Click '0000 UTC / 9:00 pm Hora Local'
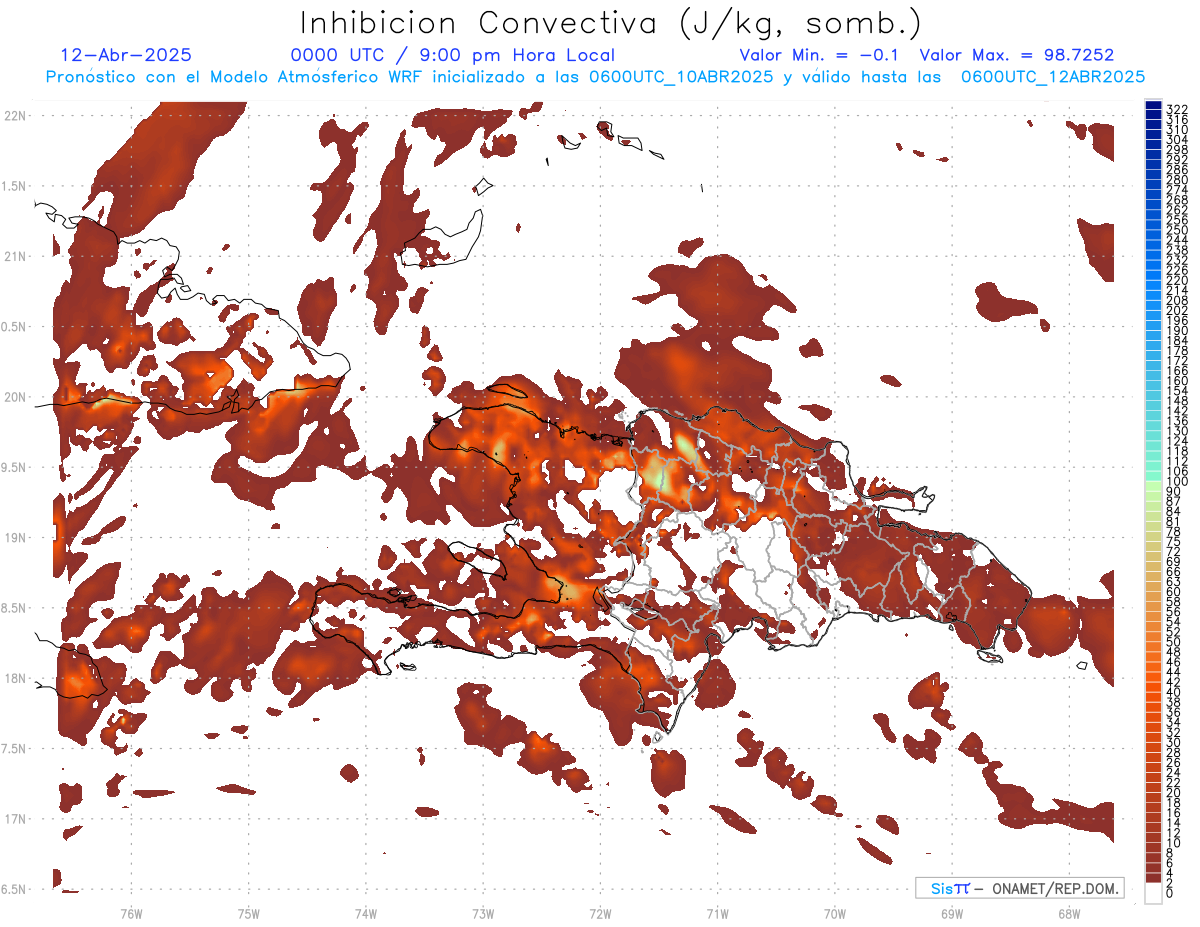Screen dimensions: 1200x927 click(x=453, y=55)
